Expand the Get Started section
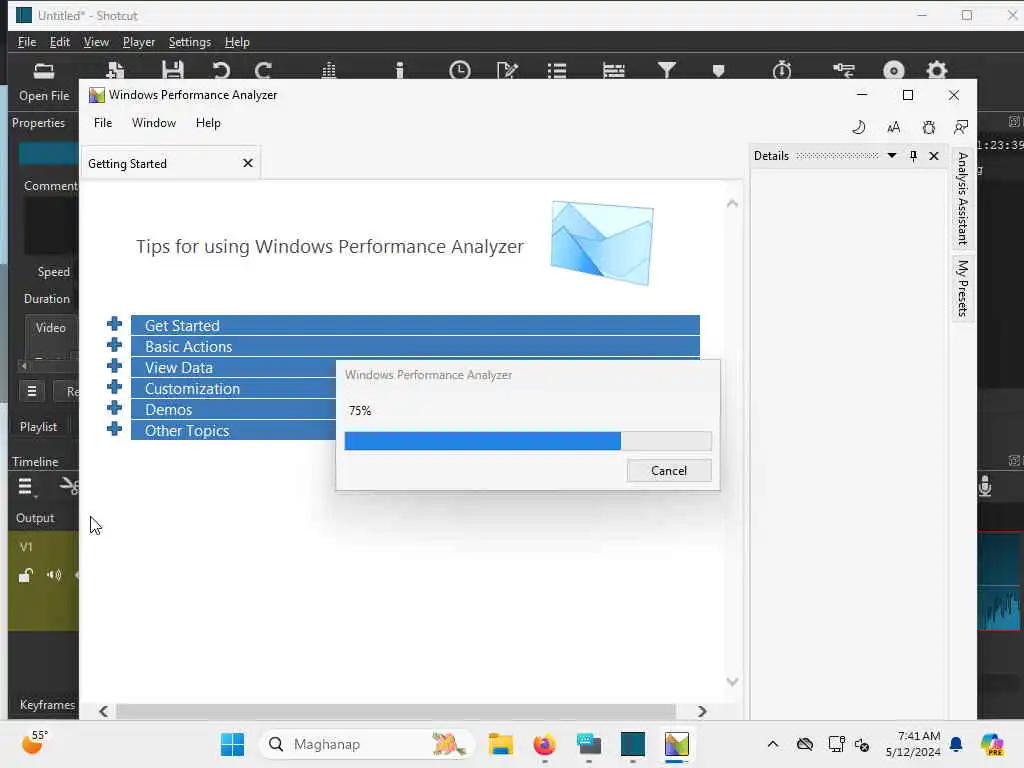 coord(114,324)
